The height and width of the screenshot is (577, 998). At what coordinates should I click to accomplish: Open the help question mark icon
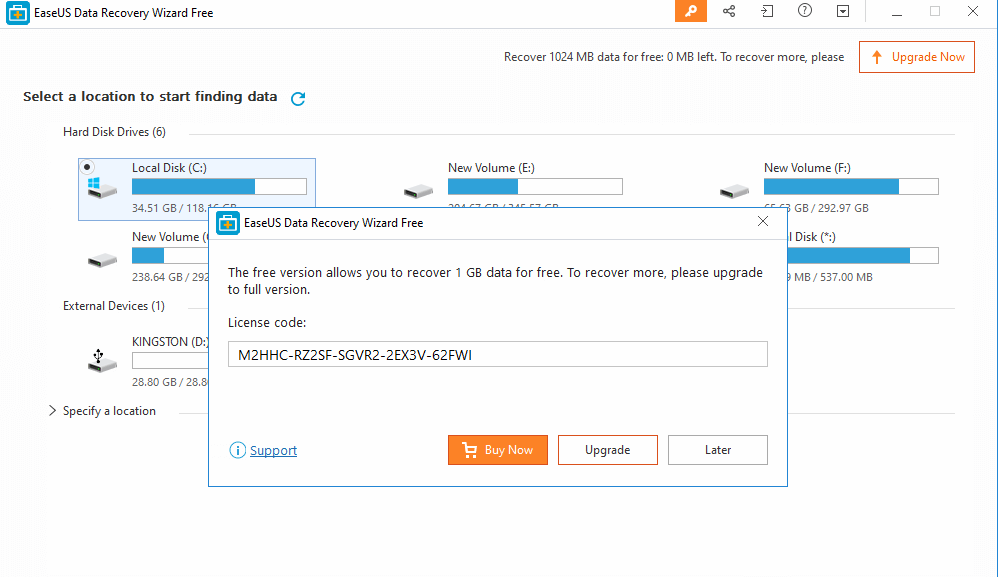click(x=805, y=11)
